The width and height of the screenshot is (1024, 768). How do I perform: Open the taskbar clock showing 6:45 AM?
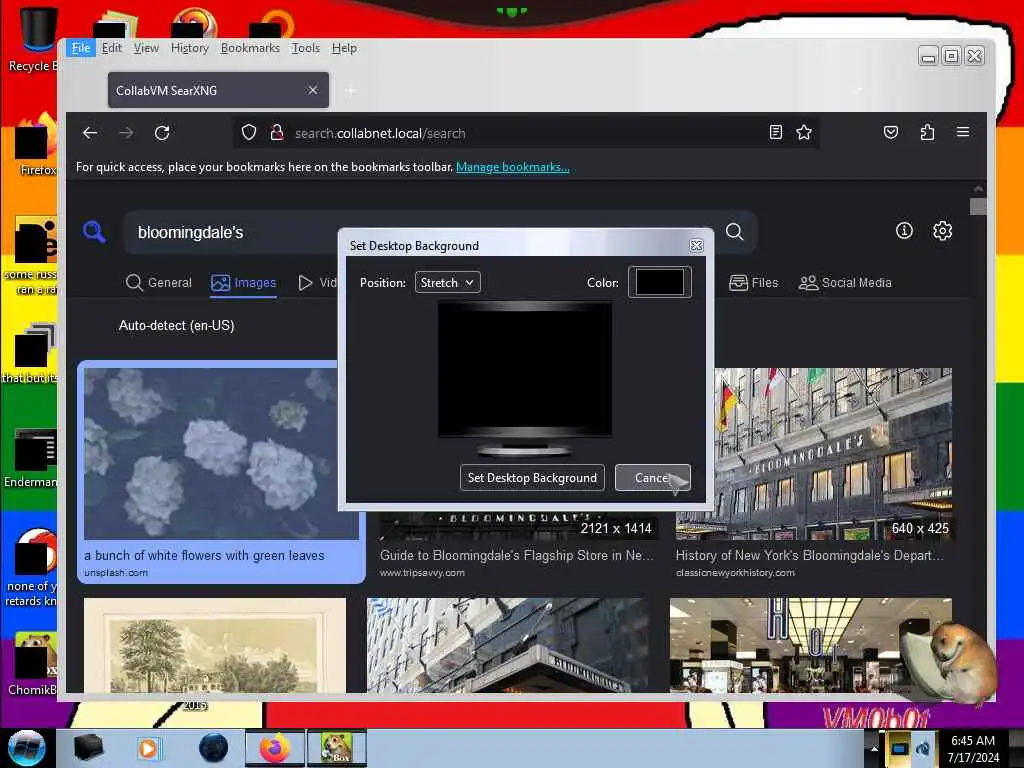[973, 748]
